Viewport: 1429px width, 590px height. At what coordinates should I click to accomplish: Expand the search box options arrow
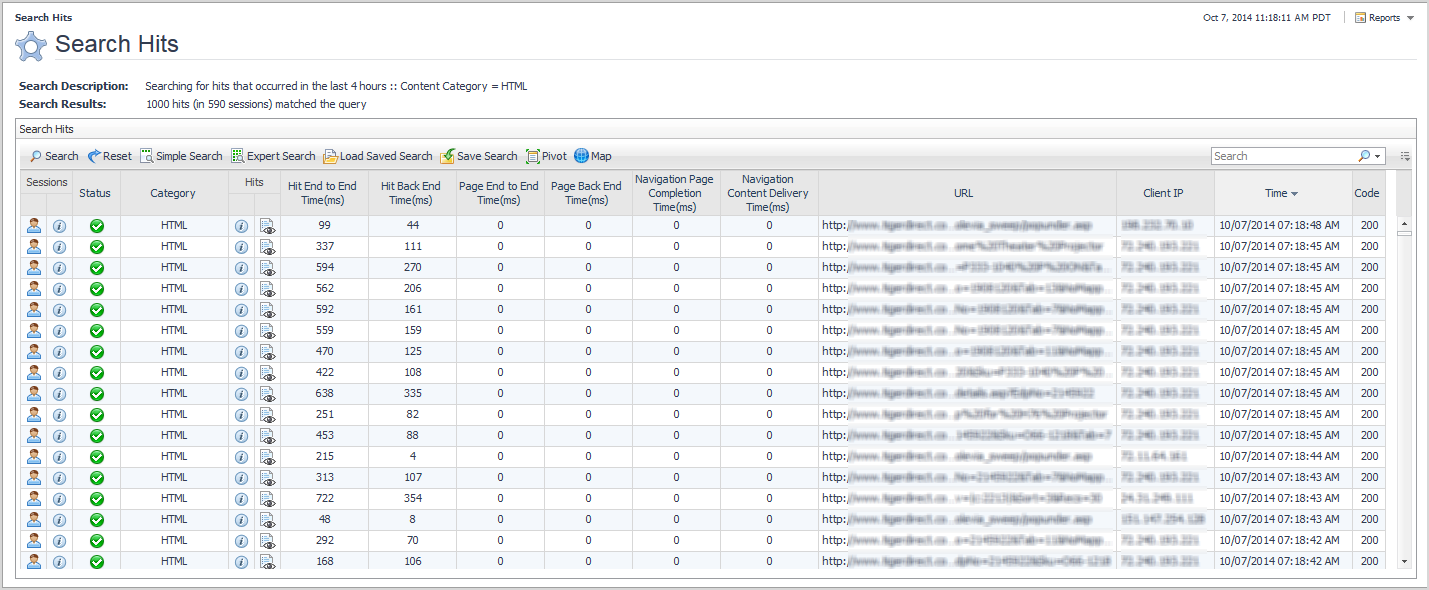(1378, 157)
